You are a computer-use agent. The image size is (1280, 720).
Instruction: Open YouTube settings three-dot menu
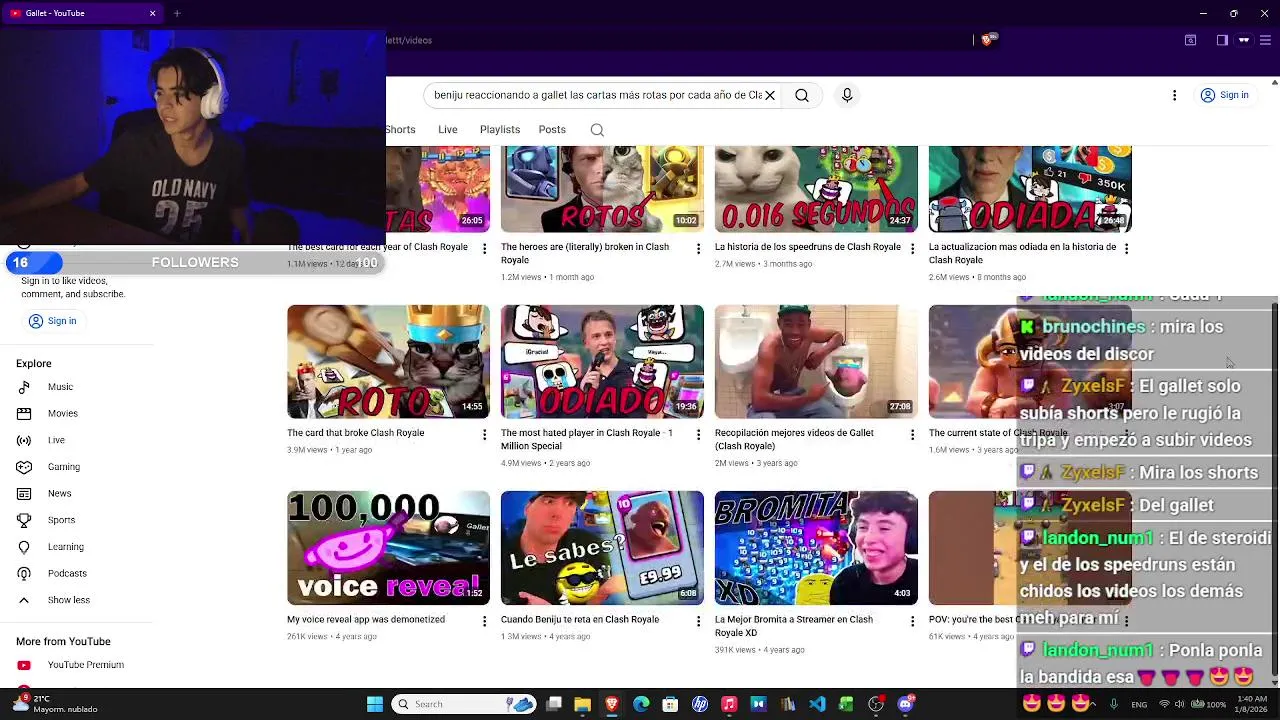coord(1174,95)
